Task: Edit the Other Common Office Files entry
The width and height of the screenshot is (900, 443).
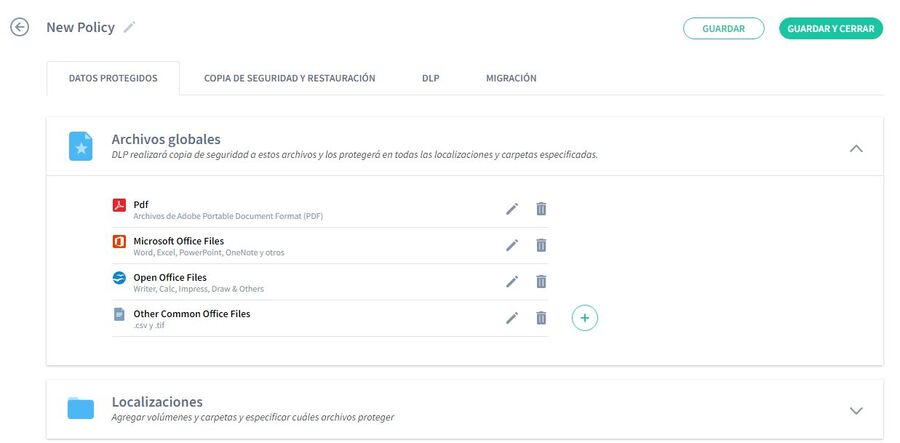Action: [512, 317]
